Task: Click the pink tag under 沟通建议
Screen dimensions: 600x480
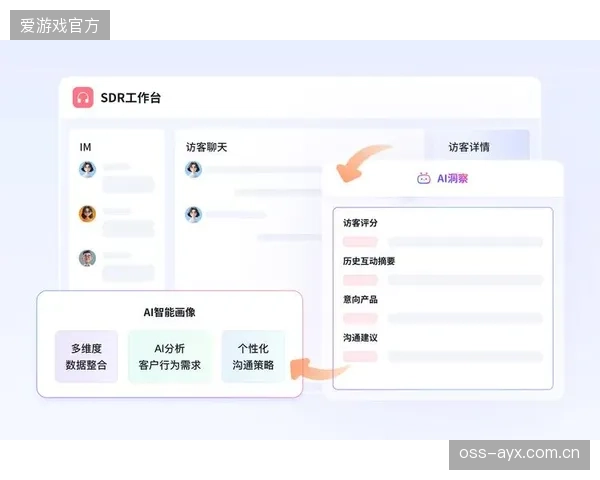Action: click(360, 356)
